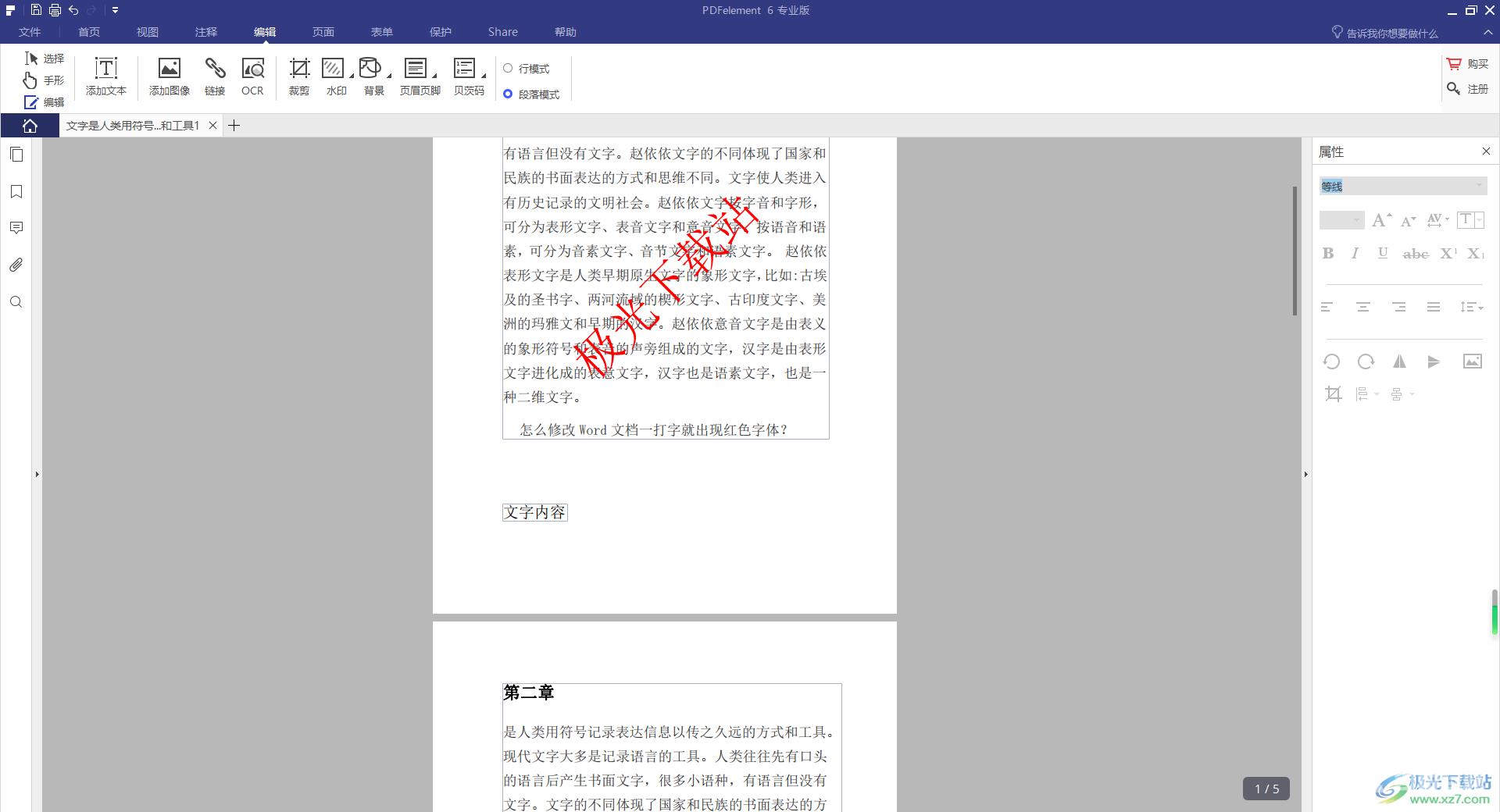Collapse the right properties panel arrow
This screenshot has width=1500, height=812.
1305,474
